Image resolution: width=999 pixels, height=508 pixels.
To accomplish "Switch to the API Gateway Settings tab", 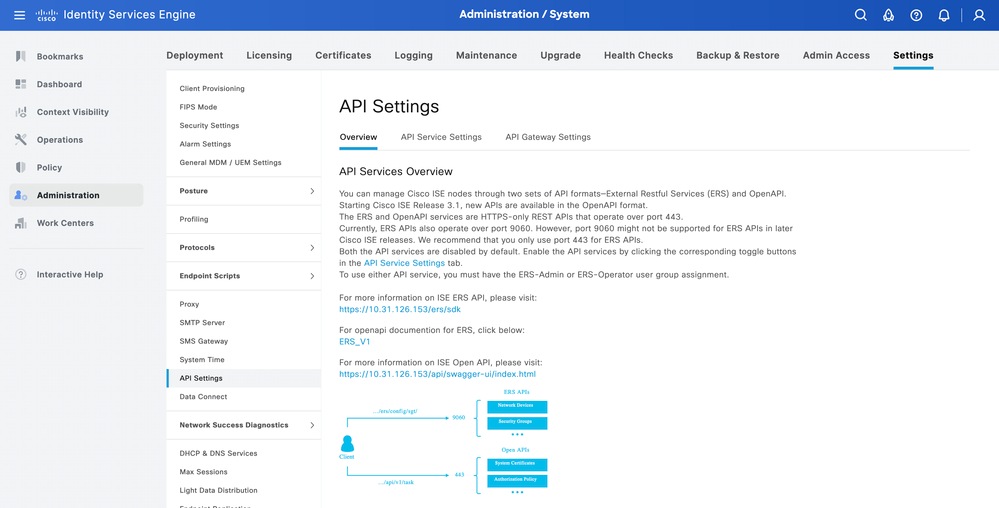I will pyautogui.click(x=547, y=137).
